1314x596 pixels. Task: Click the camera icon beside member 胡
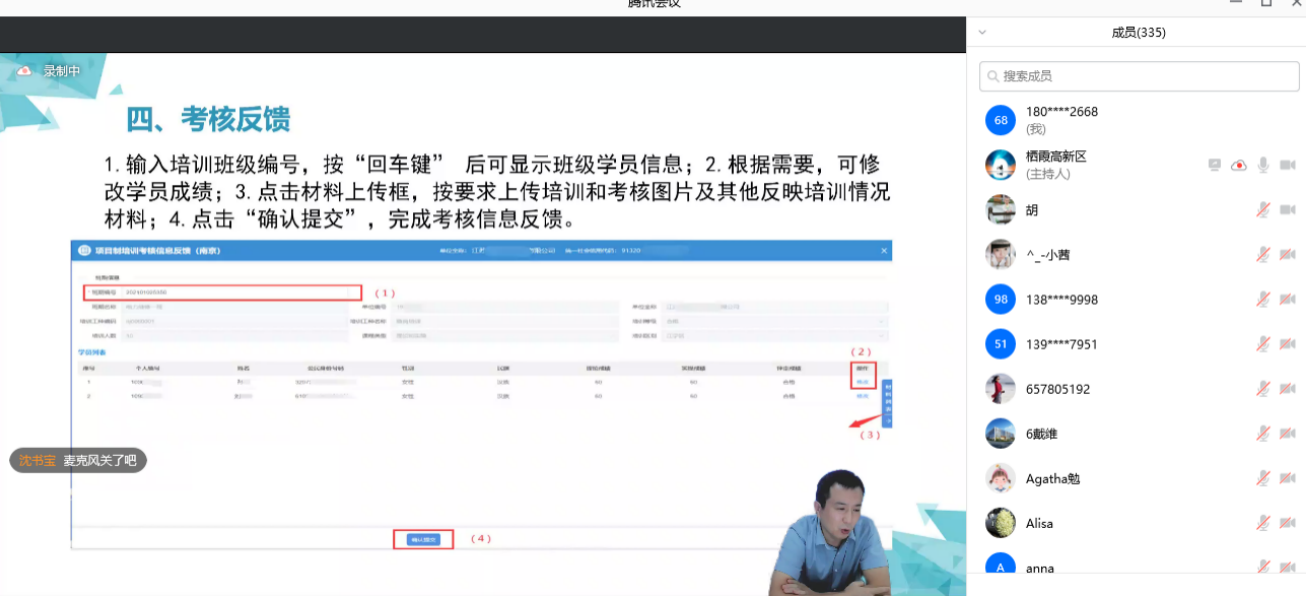pos(1288,210)
